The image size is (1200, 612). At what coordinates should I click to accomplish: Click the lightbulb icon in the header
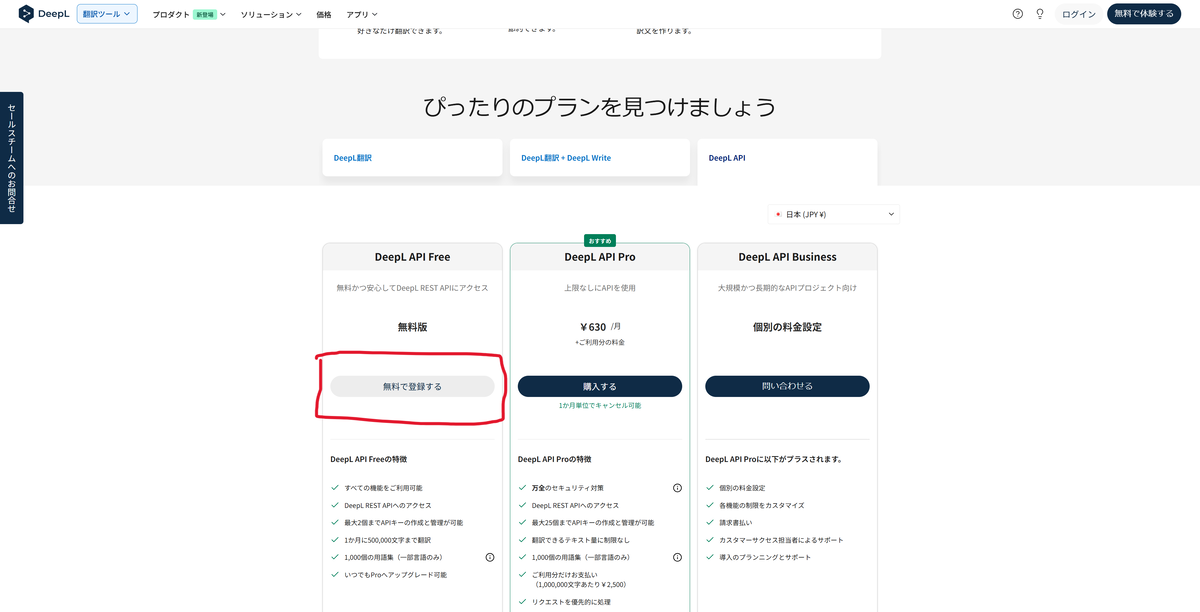click(x=1040, y=14)
